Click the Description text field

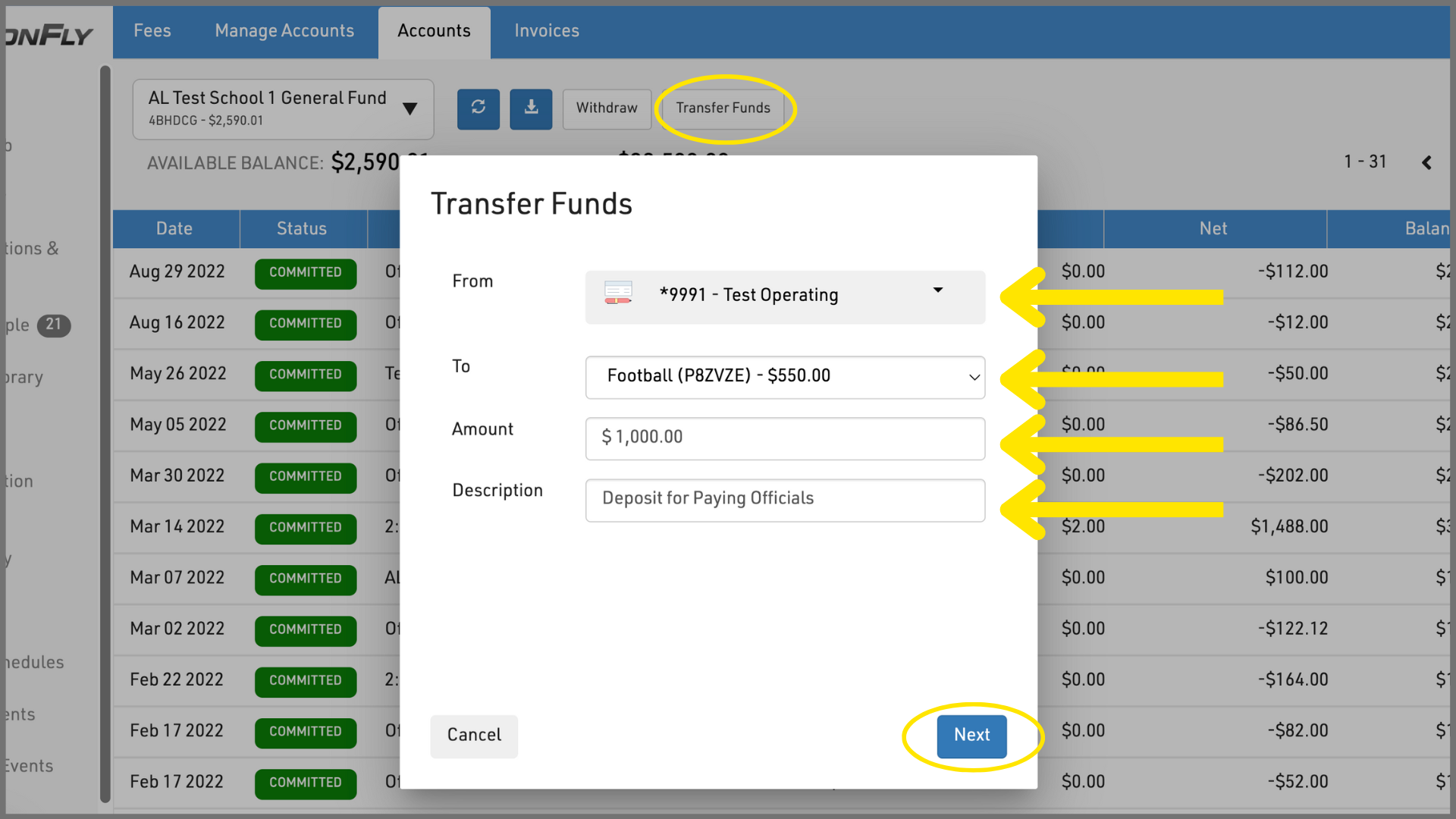click(x=785, y=499)
